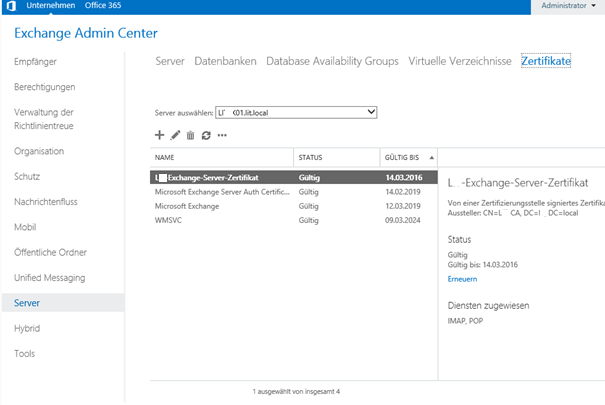Click expiry date 14.02.2019

403,192
